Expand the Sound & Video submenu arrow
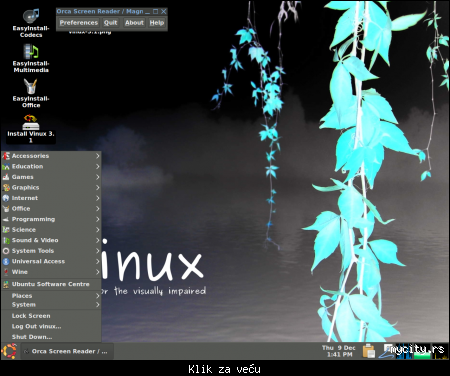 [x=97, y=240]
